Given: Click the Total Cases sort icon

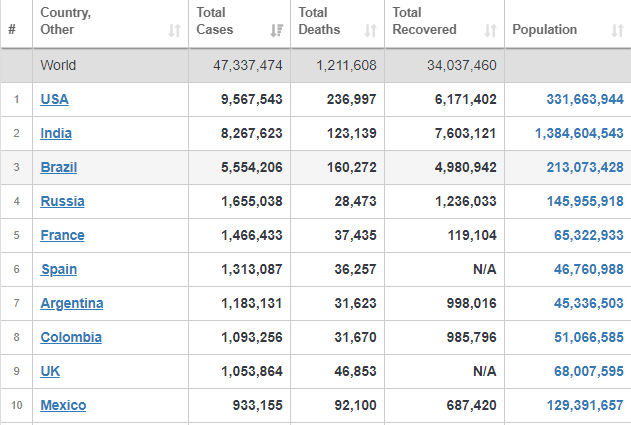Looking at the screenshot, I should tap(276, 30).
